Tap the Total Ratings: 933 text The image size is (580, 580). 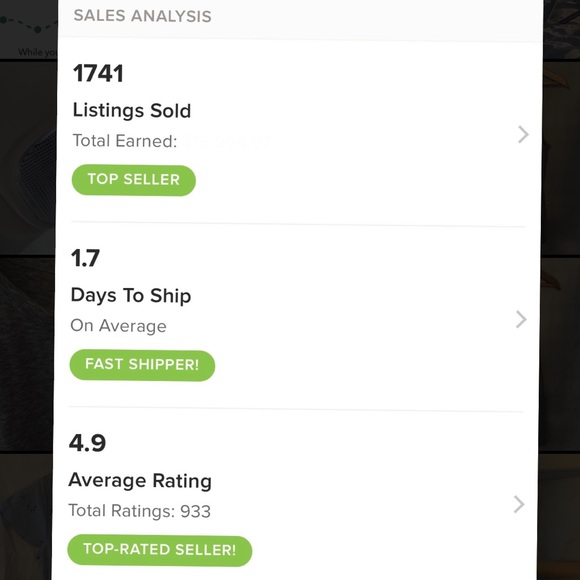tap(139, 511)
